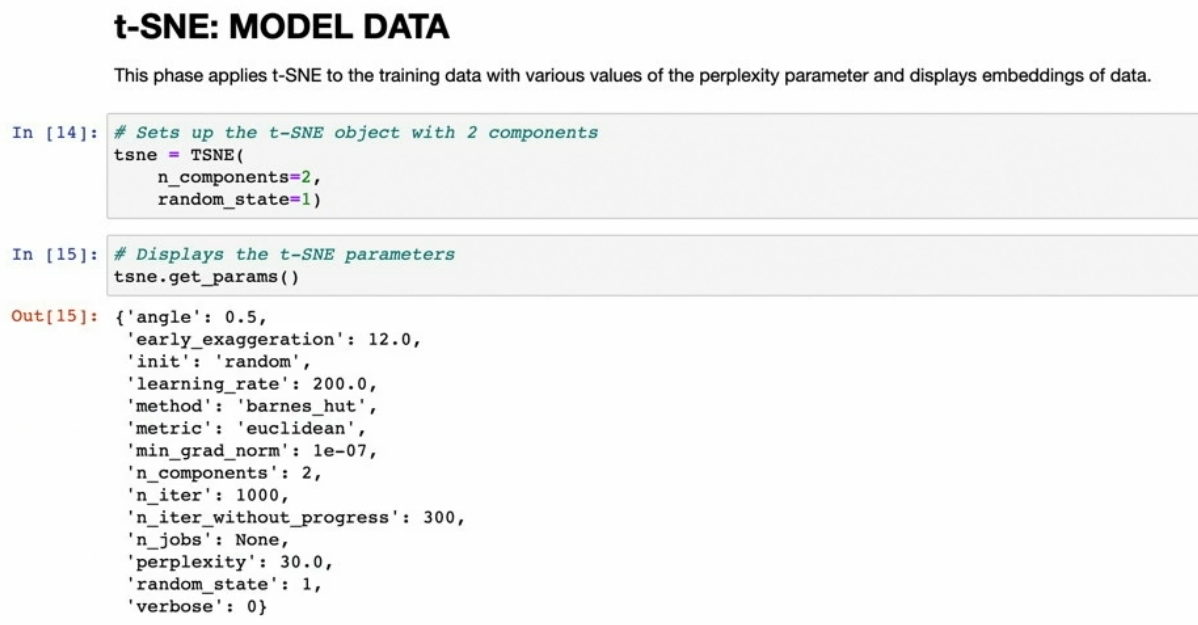
Task: Click the 'early_exaggeration': 12.0 output line
Action: (x=272, y=339)
